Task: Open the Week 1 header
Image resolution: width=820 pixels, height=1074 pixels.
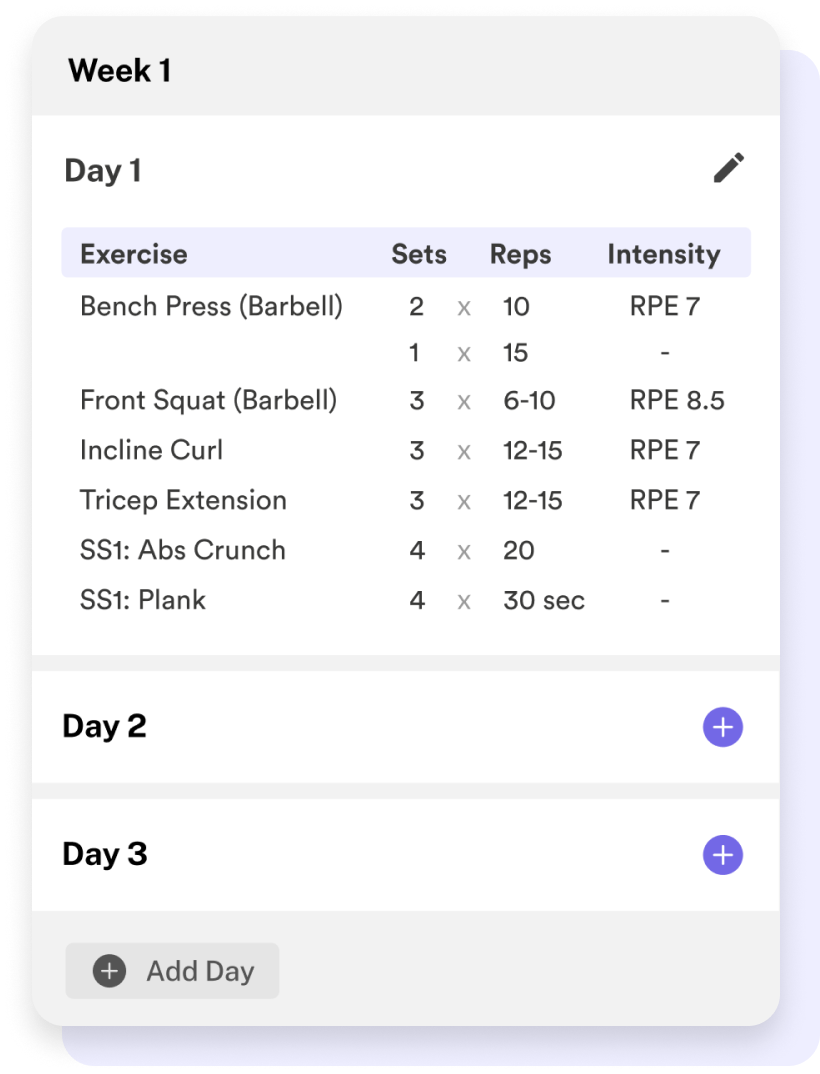Action: pyautogui.click(x=119, y=71)
